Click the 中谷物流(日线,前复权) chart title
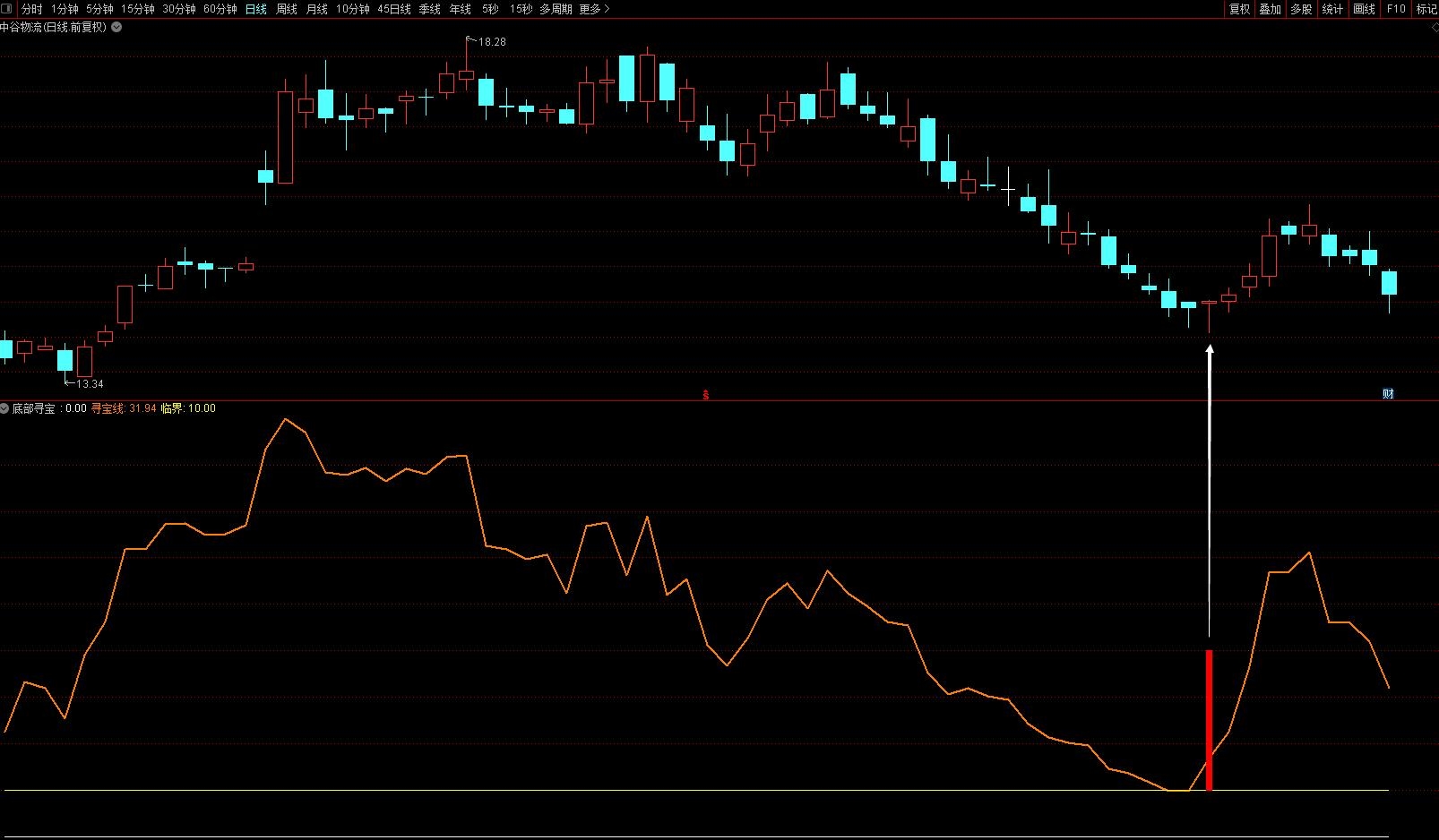The height and width of the screenshot is (840, 1439). point(54,27)
